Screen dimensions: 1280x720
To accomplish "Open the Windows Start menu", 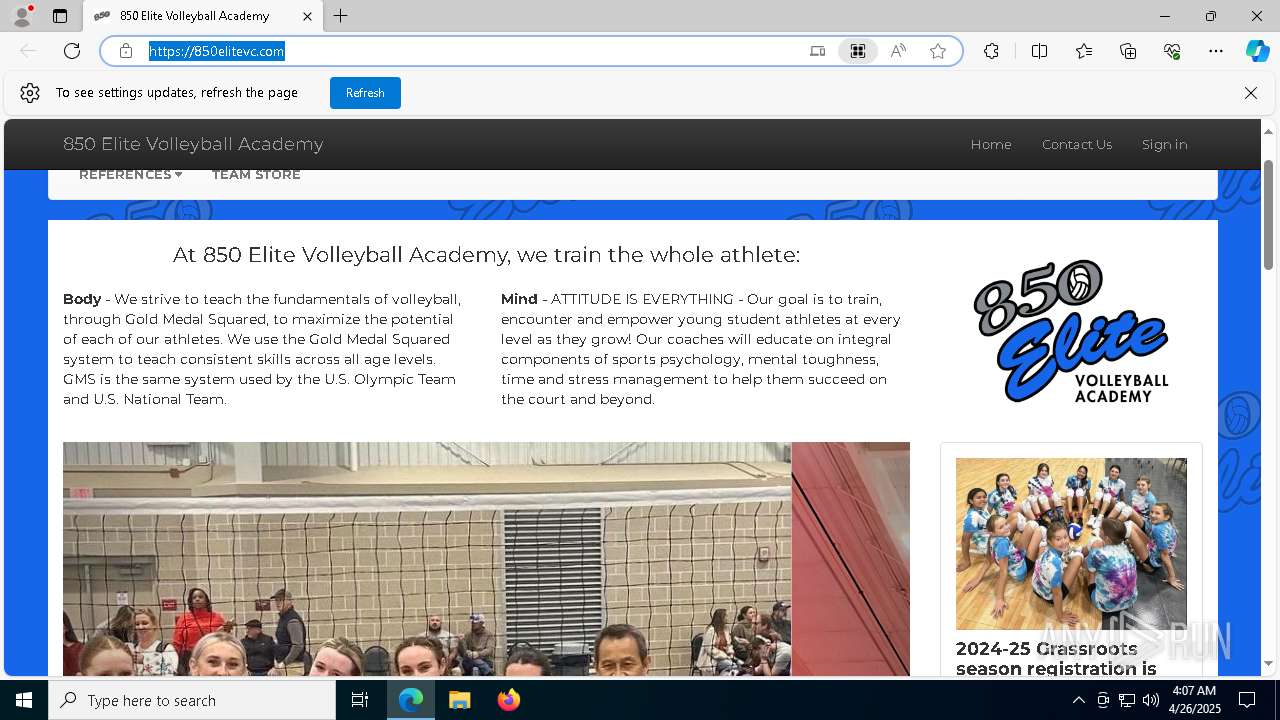I will click(24, 700).
